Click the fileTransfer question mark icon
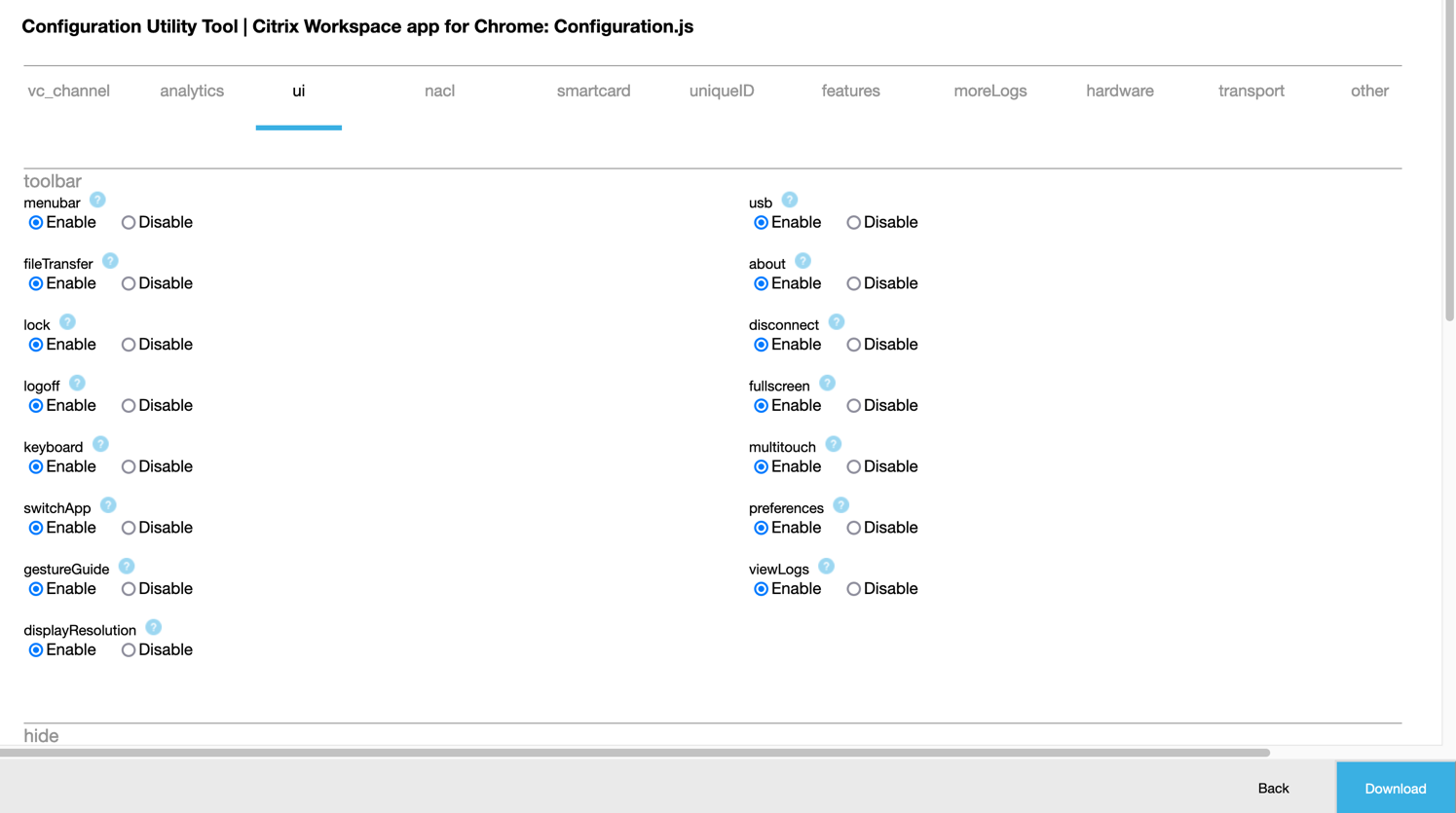This screenshot has width=1456, height=813. pyautogui.click(x=110, y=260)
